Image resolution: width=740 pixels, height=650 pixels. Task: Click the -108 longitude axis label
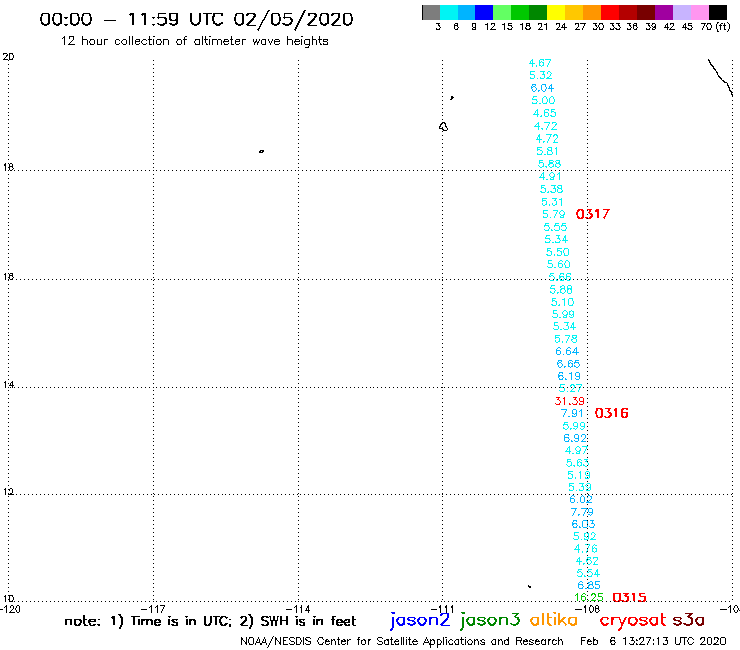(x=587, y=609)
